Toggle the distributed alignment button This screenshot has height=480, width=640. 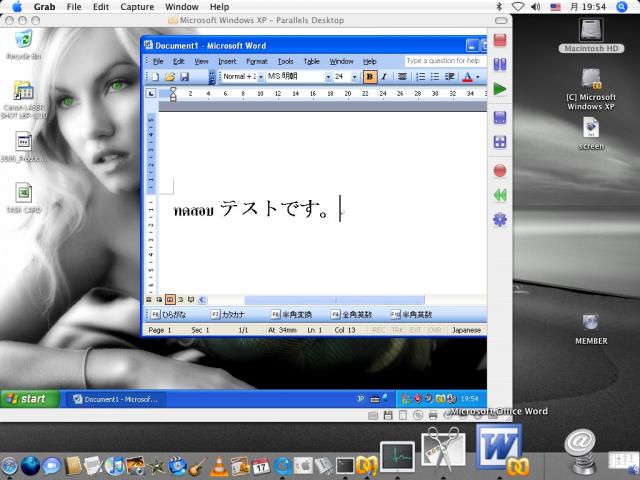(x=402, y=77)
